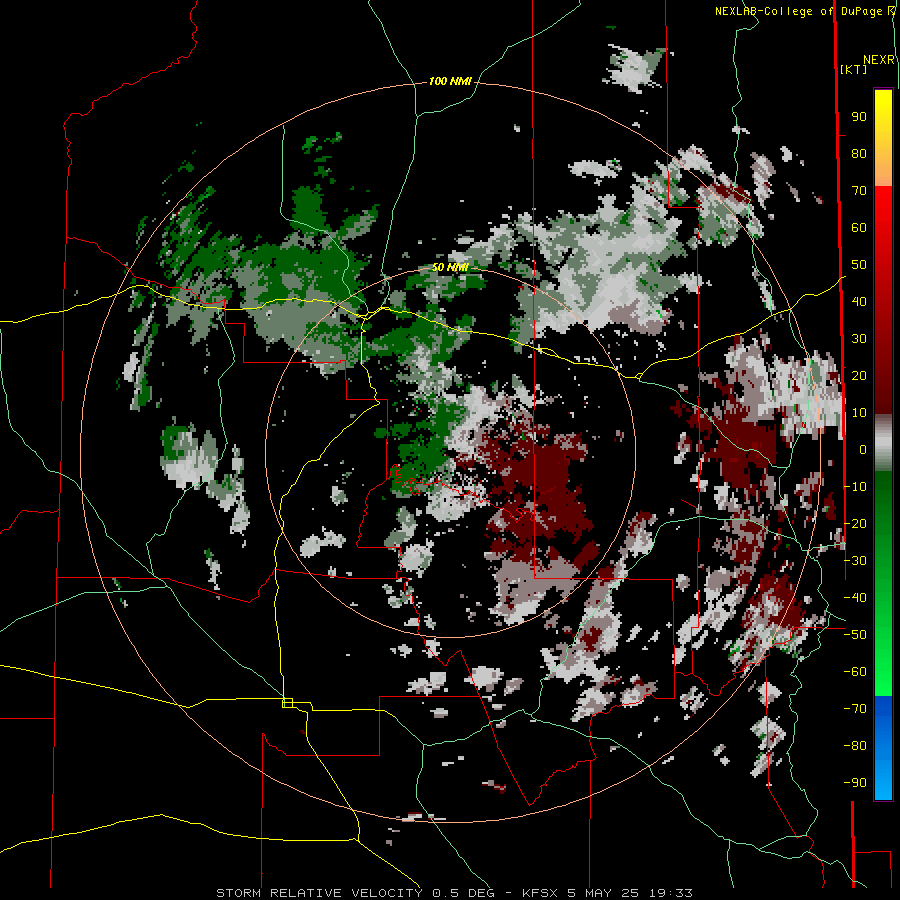Click the 50 NMI range ring label

(450, 267)
